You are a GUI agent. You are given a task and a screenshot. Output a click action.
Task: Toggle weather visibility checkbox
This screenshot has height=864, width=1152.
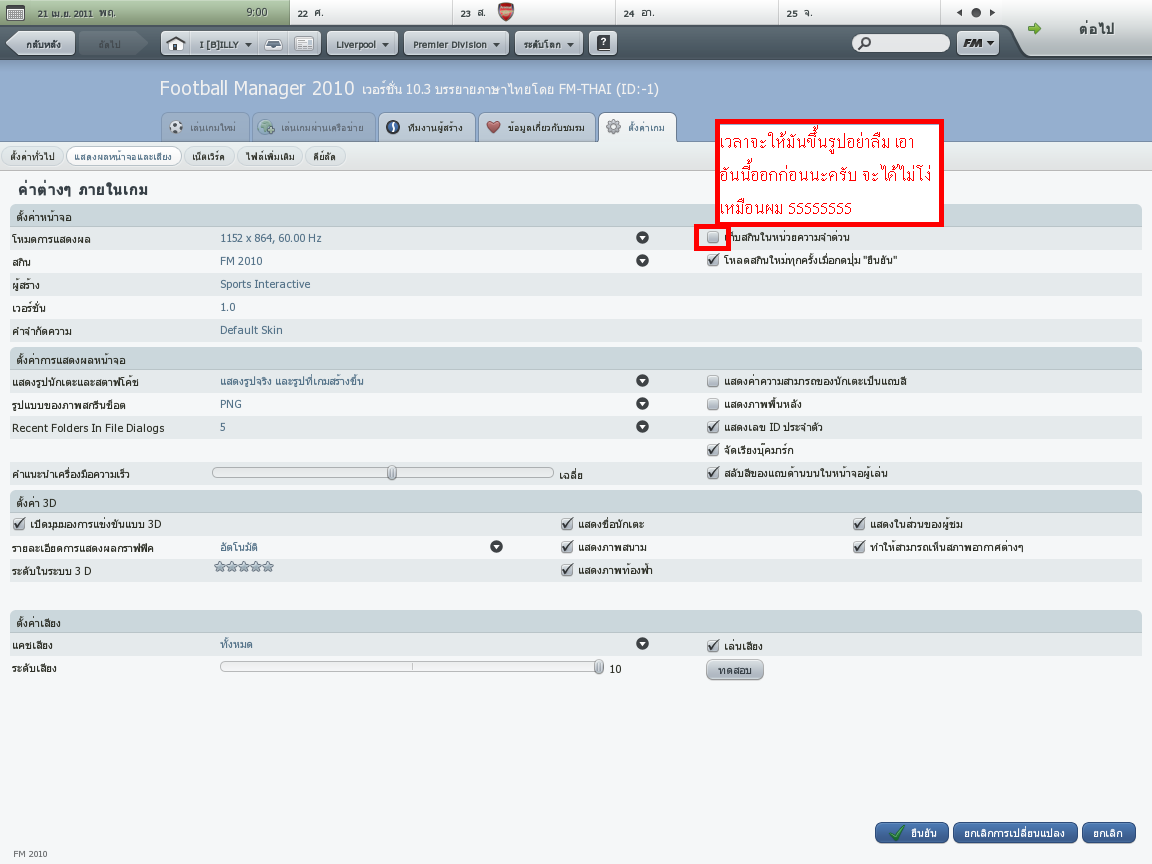click(859, 547)
